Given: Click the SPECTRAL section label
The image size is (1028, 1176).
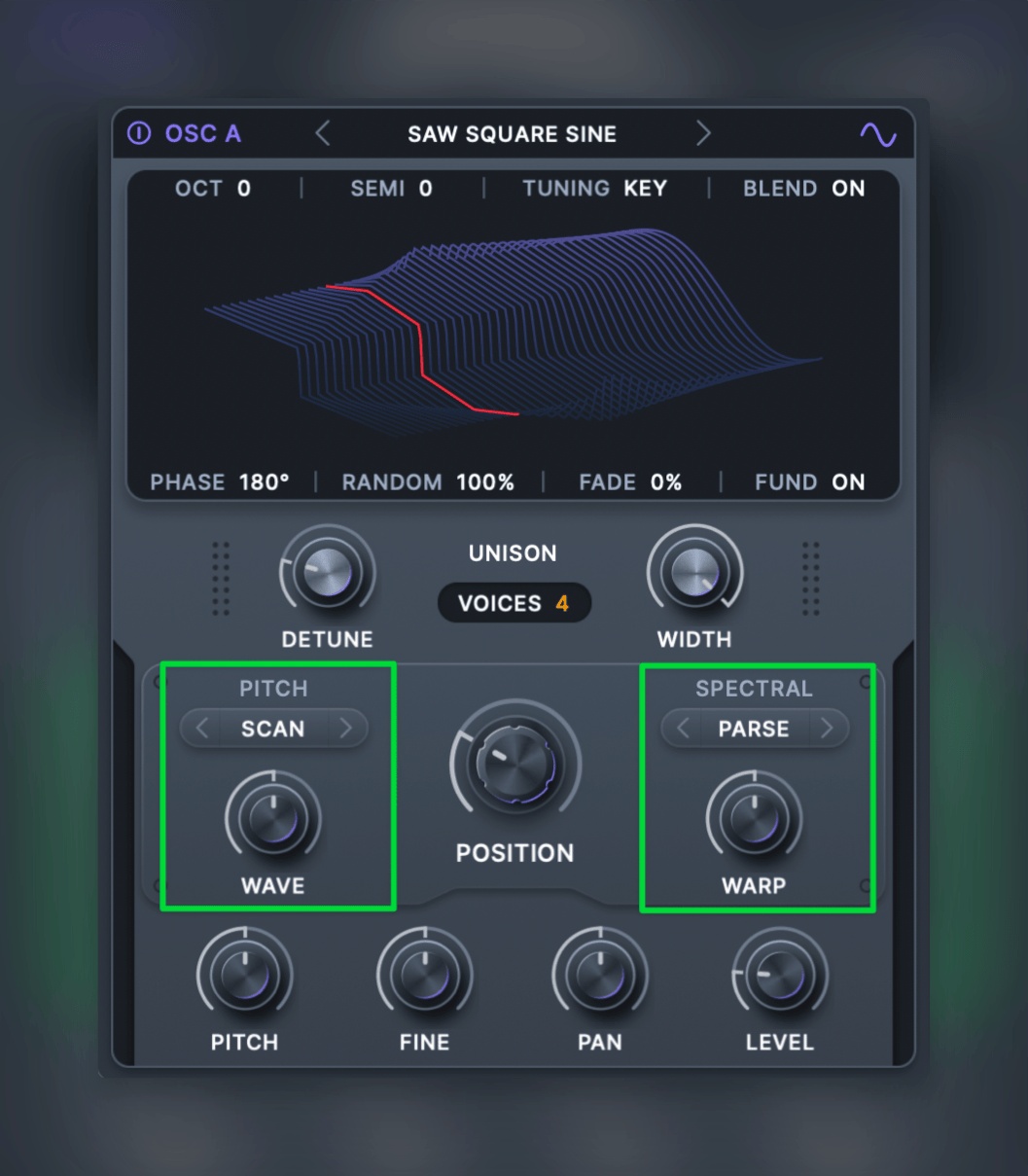Looking at the screenshot, I should (x=754, y=689).
